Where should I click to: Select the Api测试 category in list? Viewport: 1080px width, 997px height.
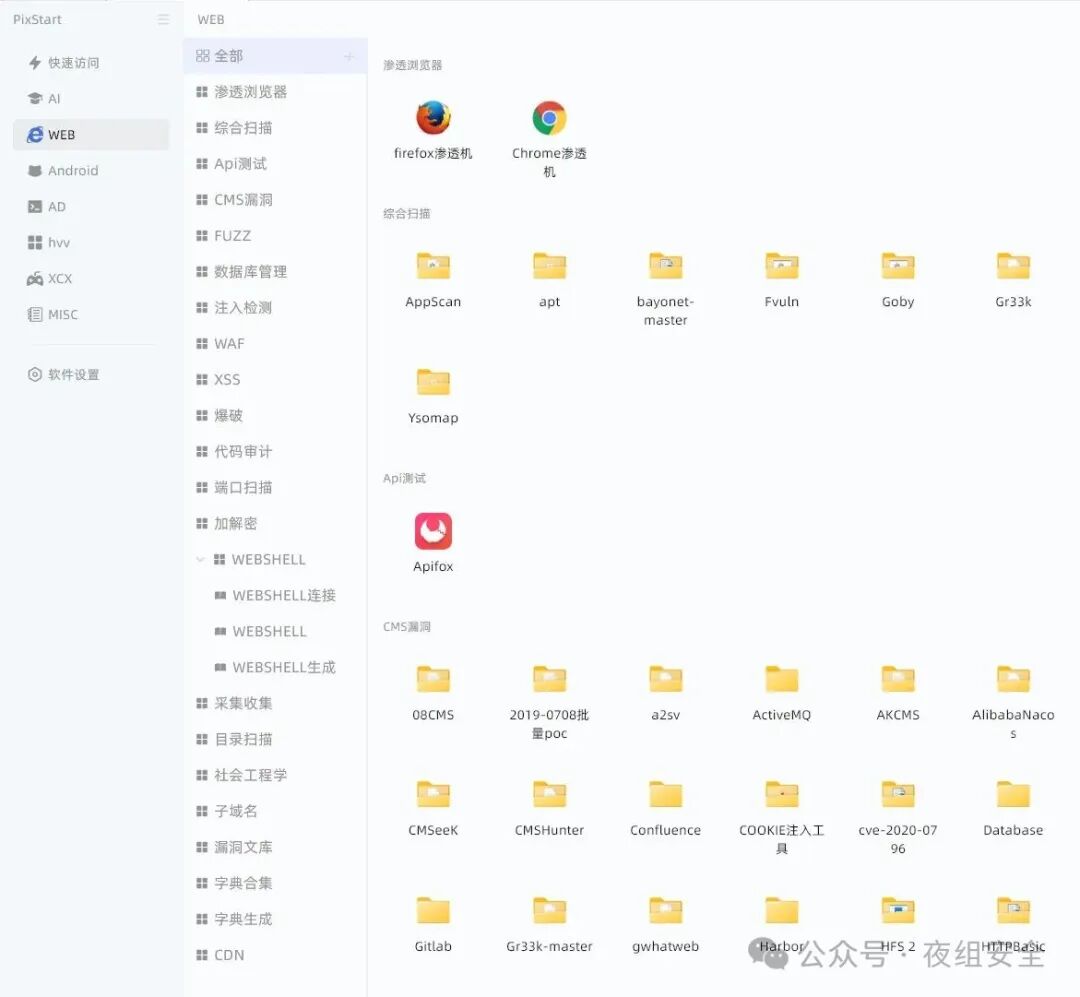(276, 163)
